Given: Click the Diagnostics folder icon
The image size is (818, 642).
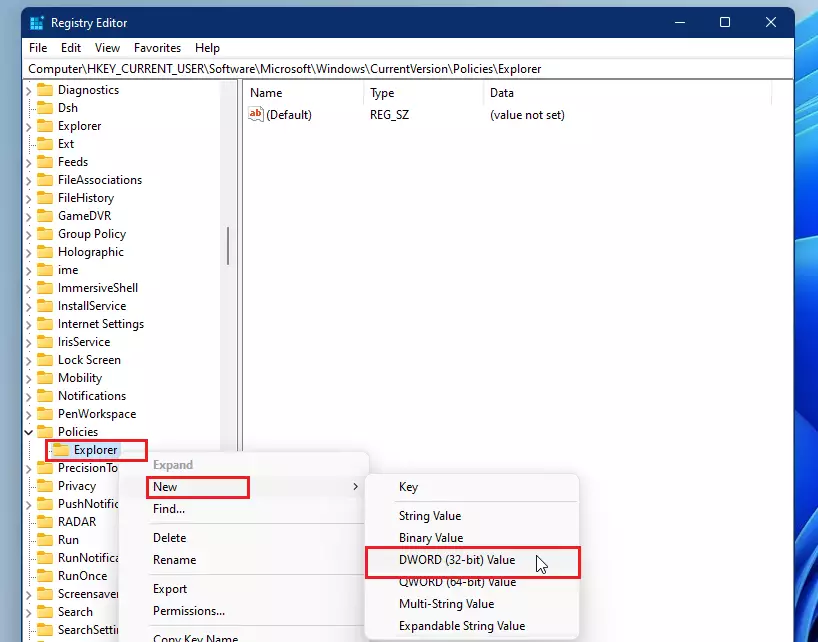Looking at the screenshot, I should (45, 90).
